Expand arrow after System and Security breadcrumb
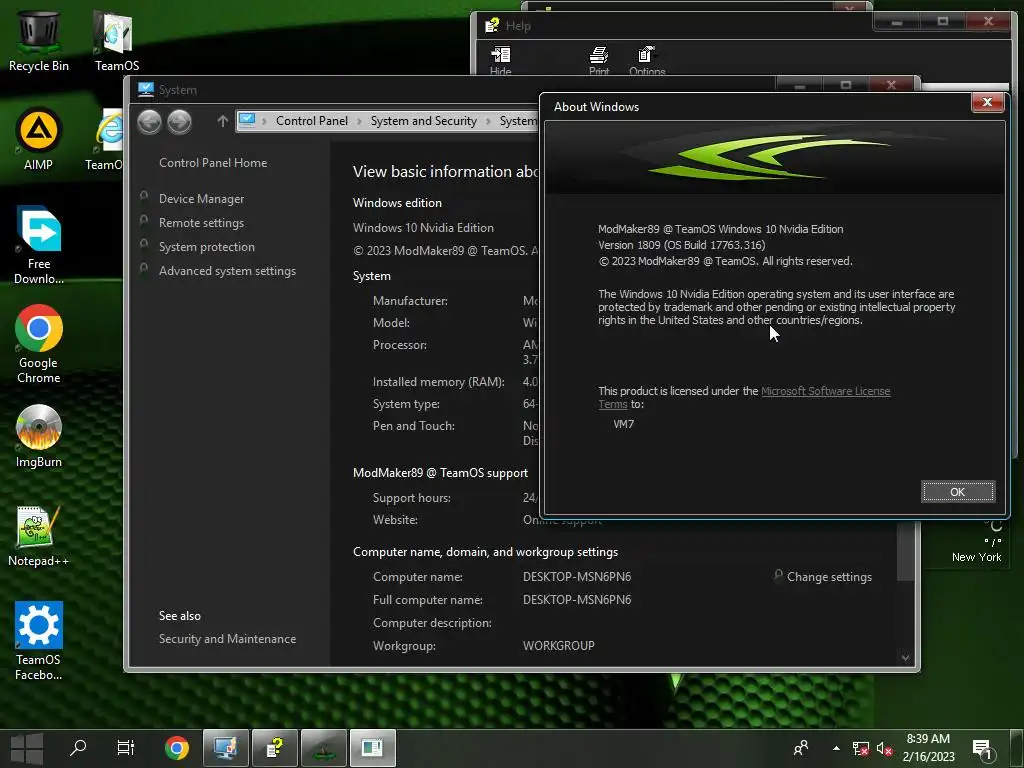Viewport: 1024px width, 768px height. (x=488, y=121)
